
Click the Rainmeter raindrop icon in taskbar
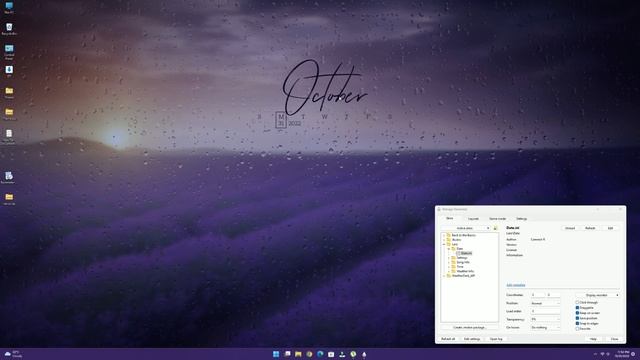click(x=364, y=354)
